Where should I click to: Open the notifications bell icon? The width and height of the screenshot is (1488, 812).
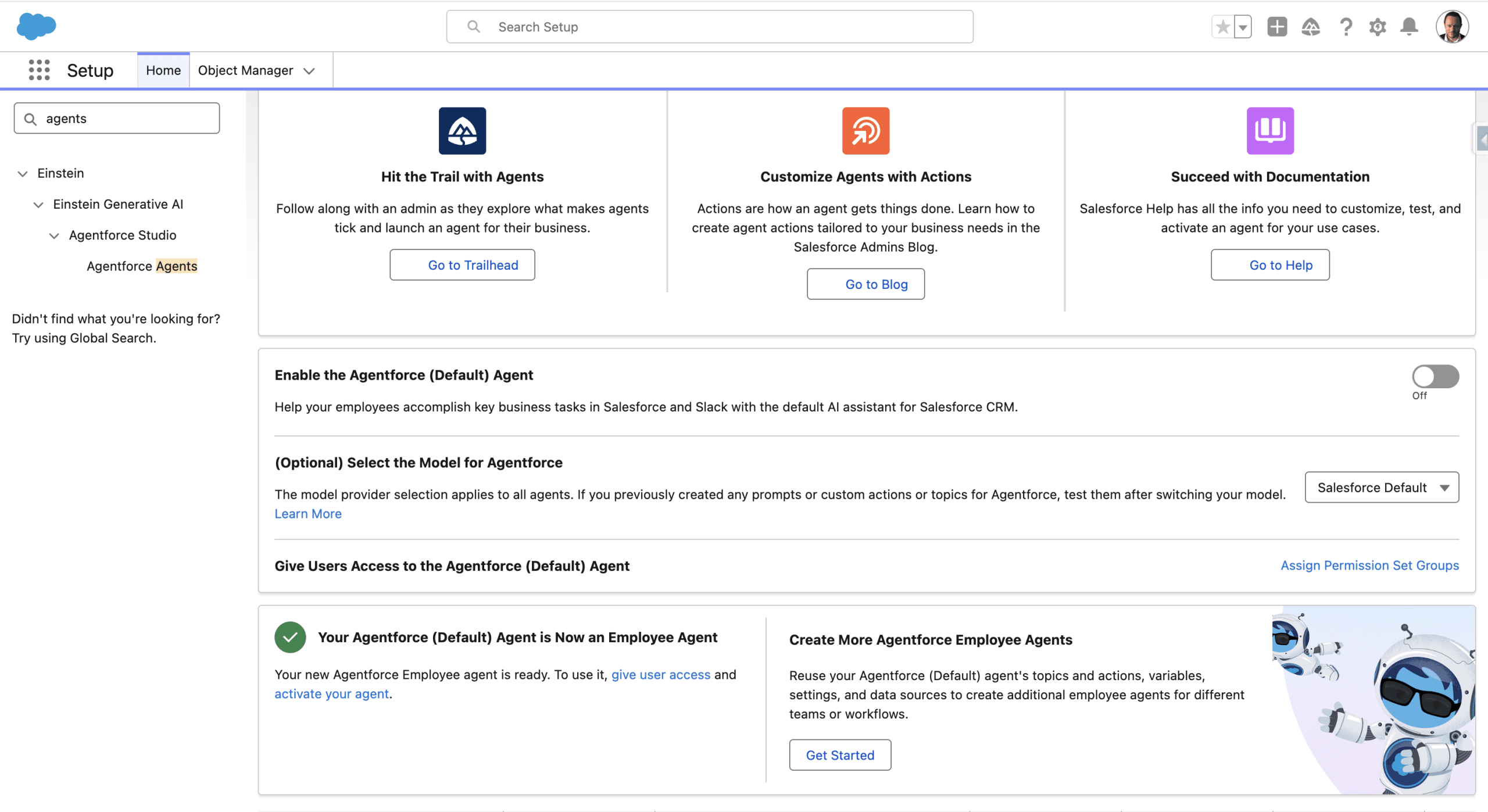[1409, 27]
